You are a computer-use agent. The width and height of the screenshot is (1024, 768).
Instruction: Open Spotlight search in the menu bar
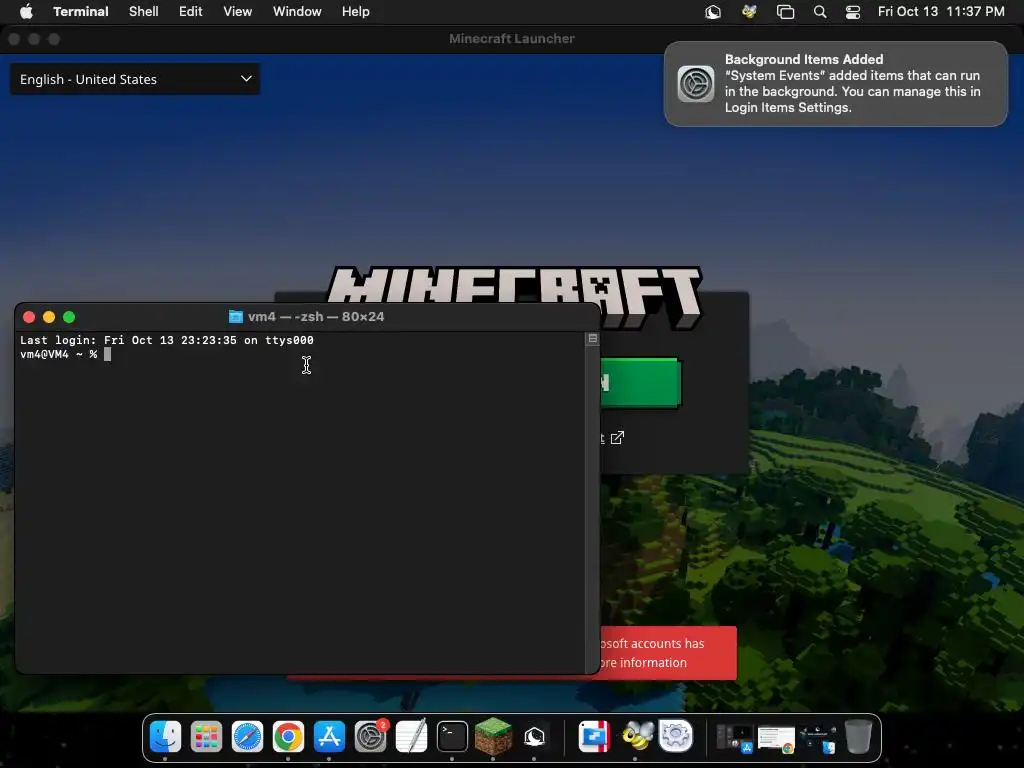[x=820, y=12]
